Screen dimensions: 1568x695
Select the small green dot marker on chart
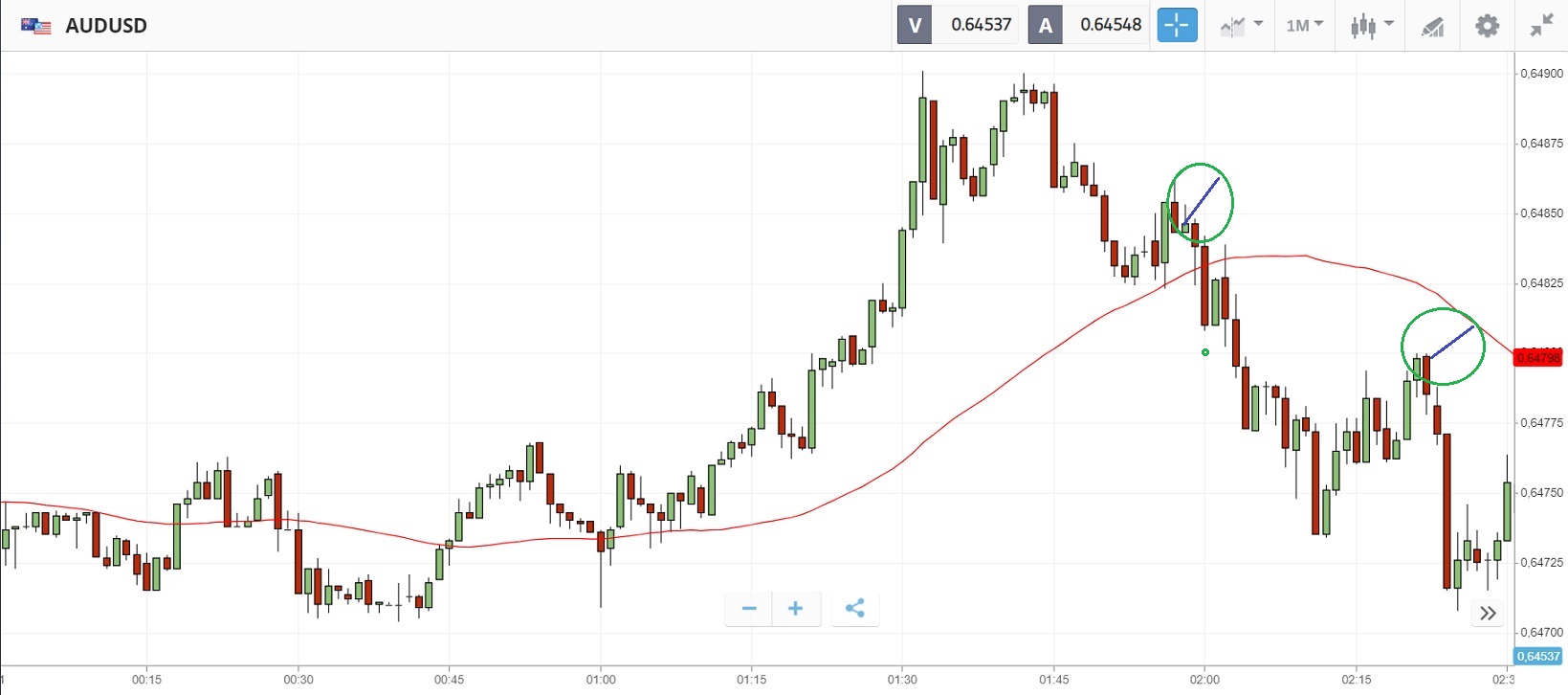coord(1205,352)
